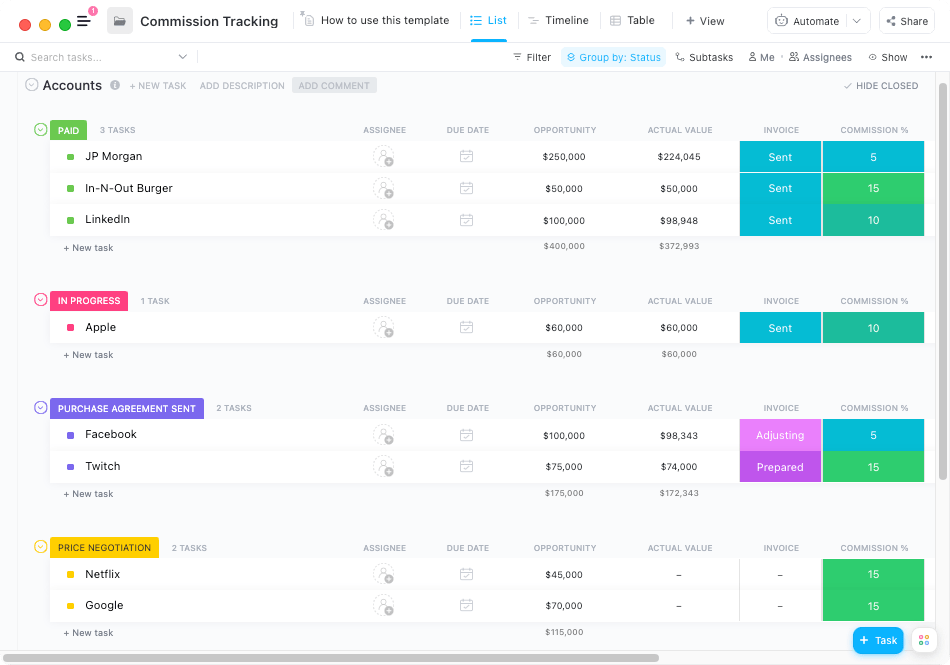Viewport: 950px width, 665px height.
Task: Toggle the Me filter
Action: (x=760, y=57)
